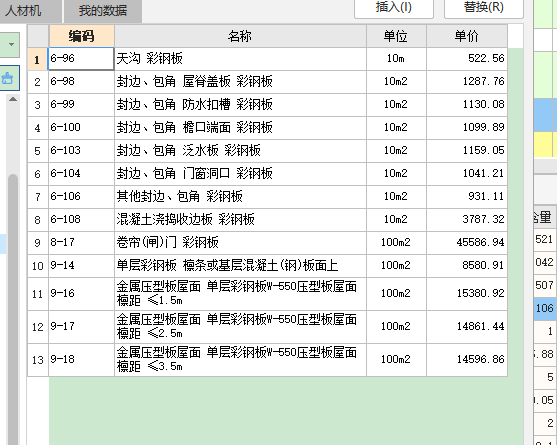Select code cell 6-100
557x445 pixels.
(x=81, y=127)
